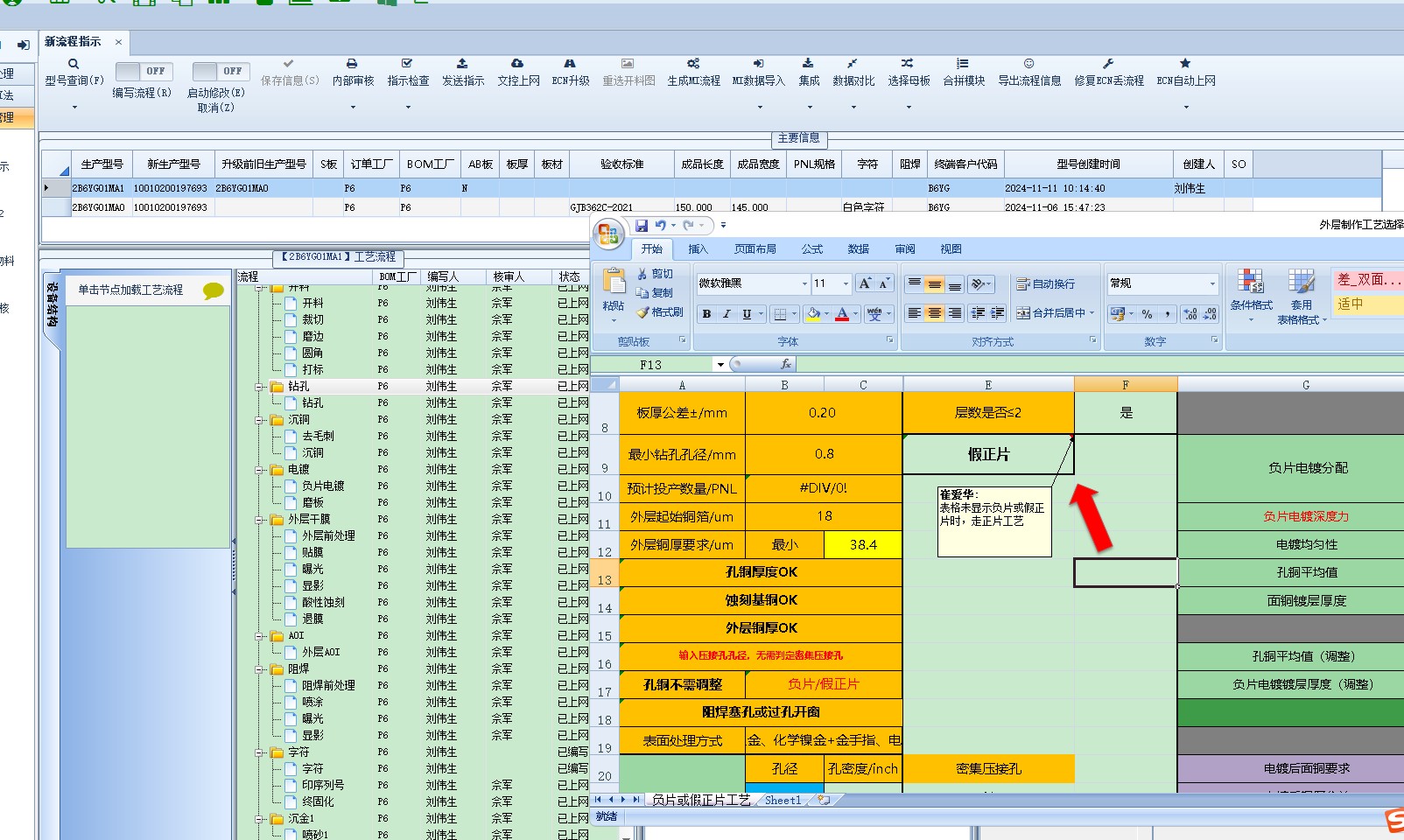Open the font name 微软雅黑 dropdown

(804, 283)
